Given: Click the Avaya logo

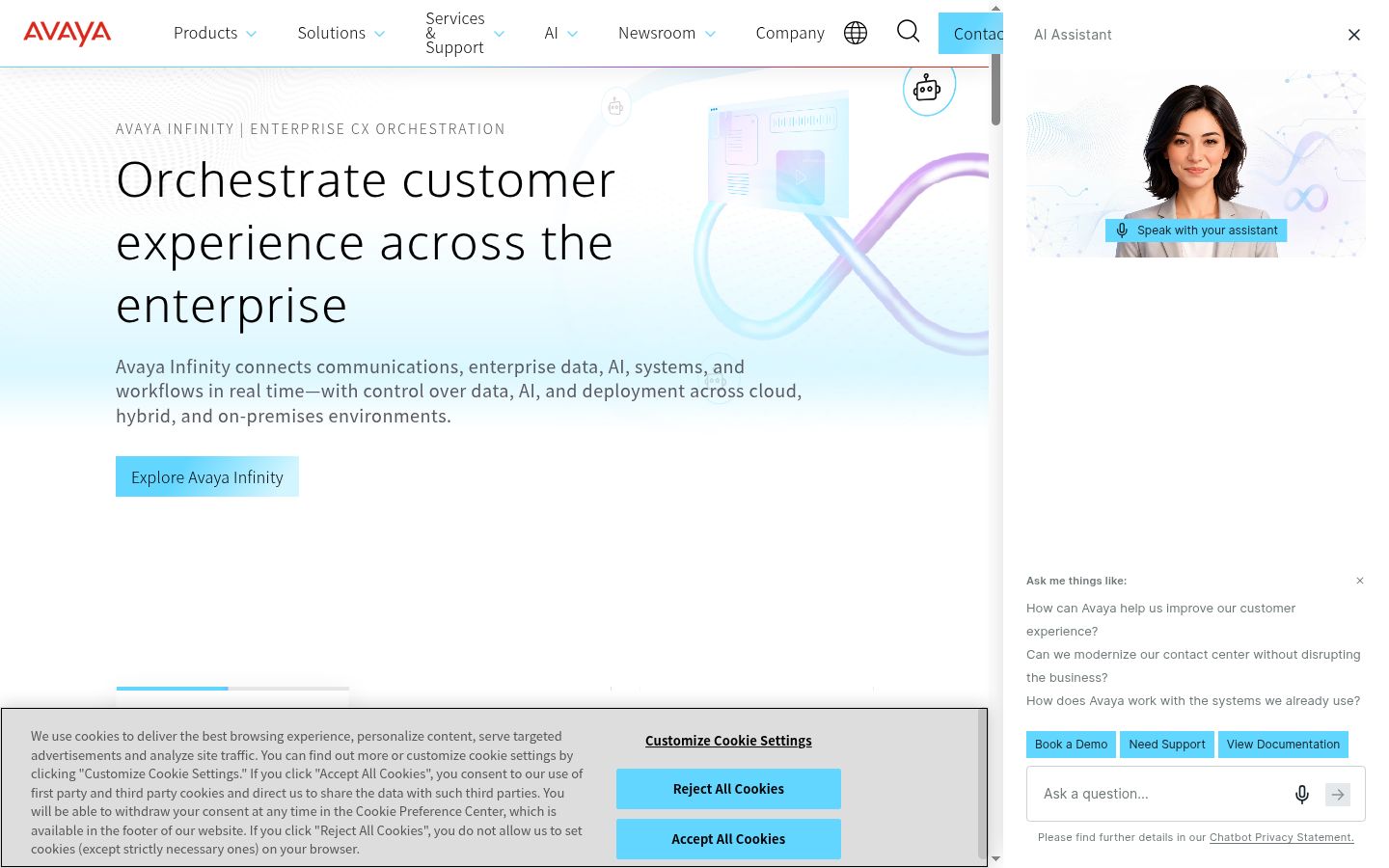Looking at the screenshot, I should (x=68, y=33).
